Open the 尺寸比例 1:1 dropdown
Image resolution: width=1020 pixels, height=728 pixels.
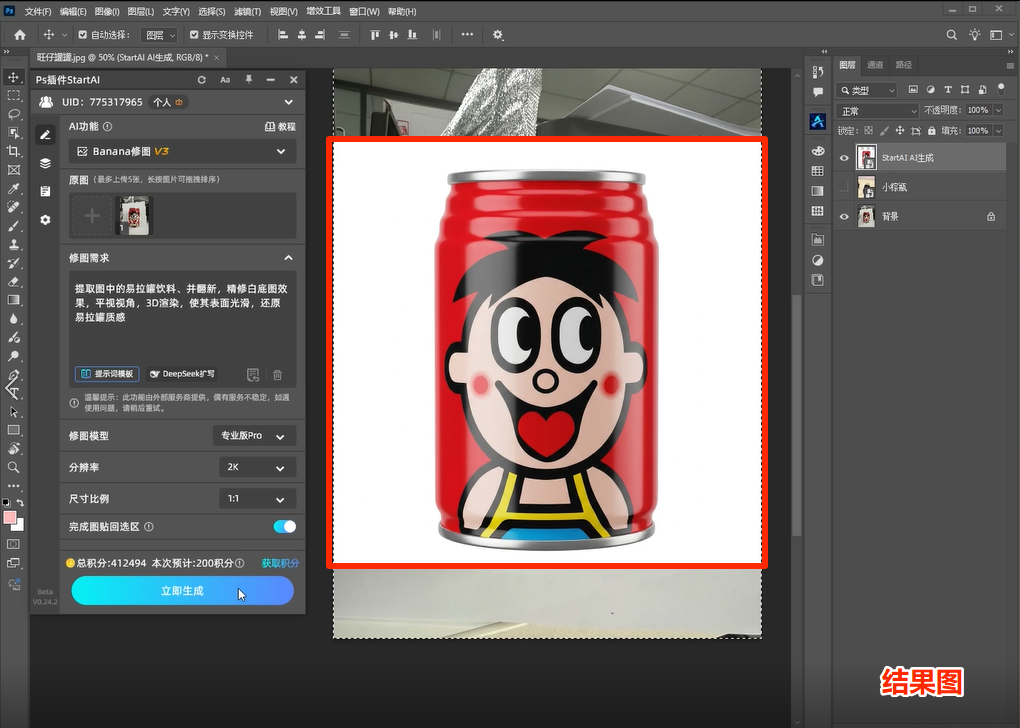point(258,499)
